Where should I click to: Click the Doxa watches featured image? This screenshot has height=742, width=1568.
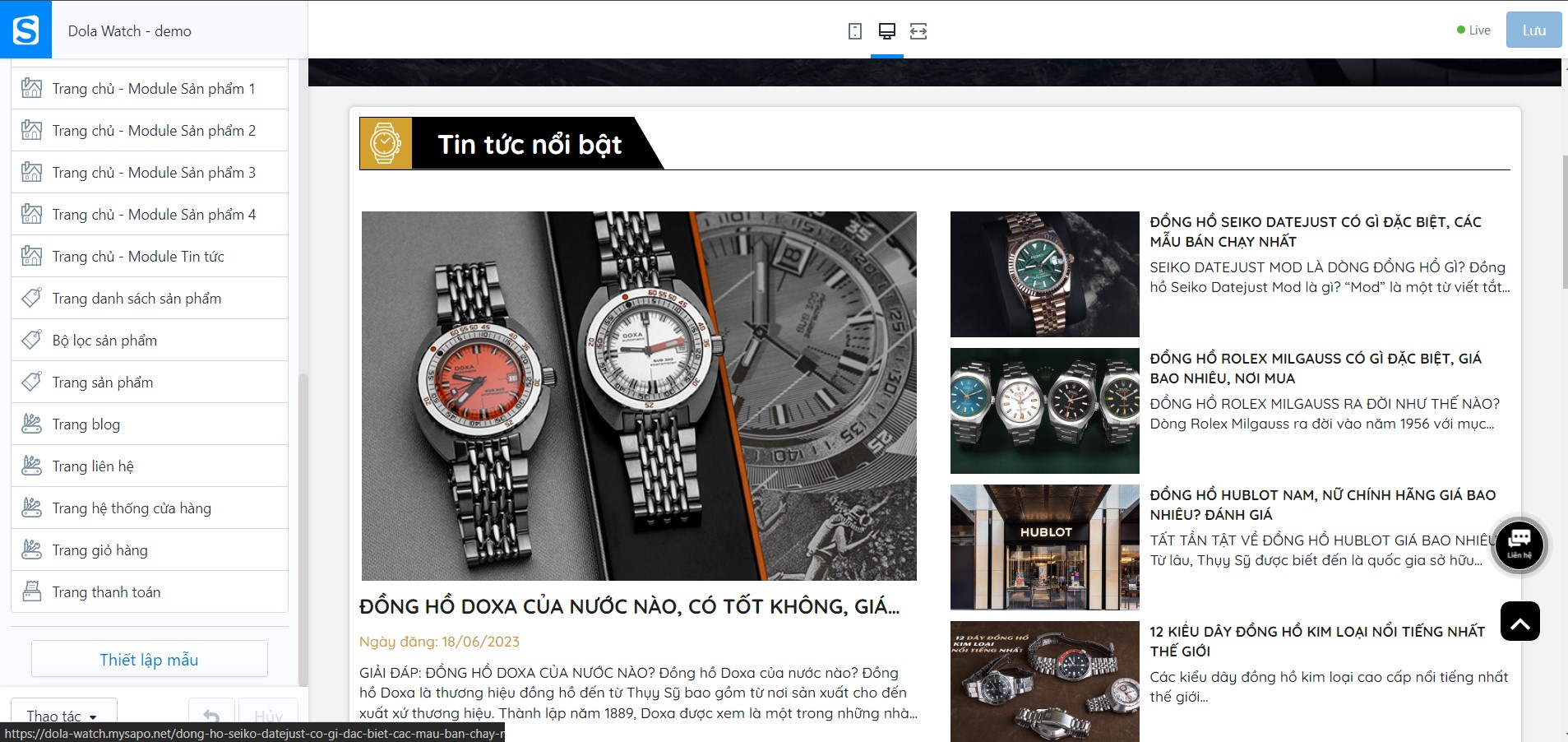coord(639,396)
